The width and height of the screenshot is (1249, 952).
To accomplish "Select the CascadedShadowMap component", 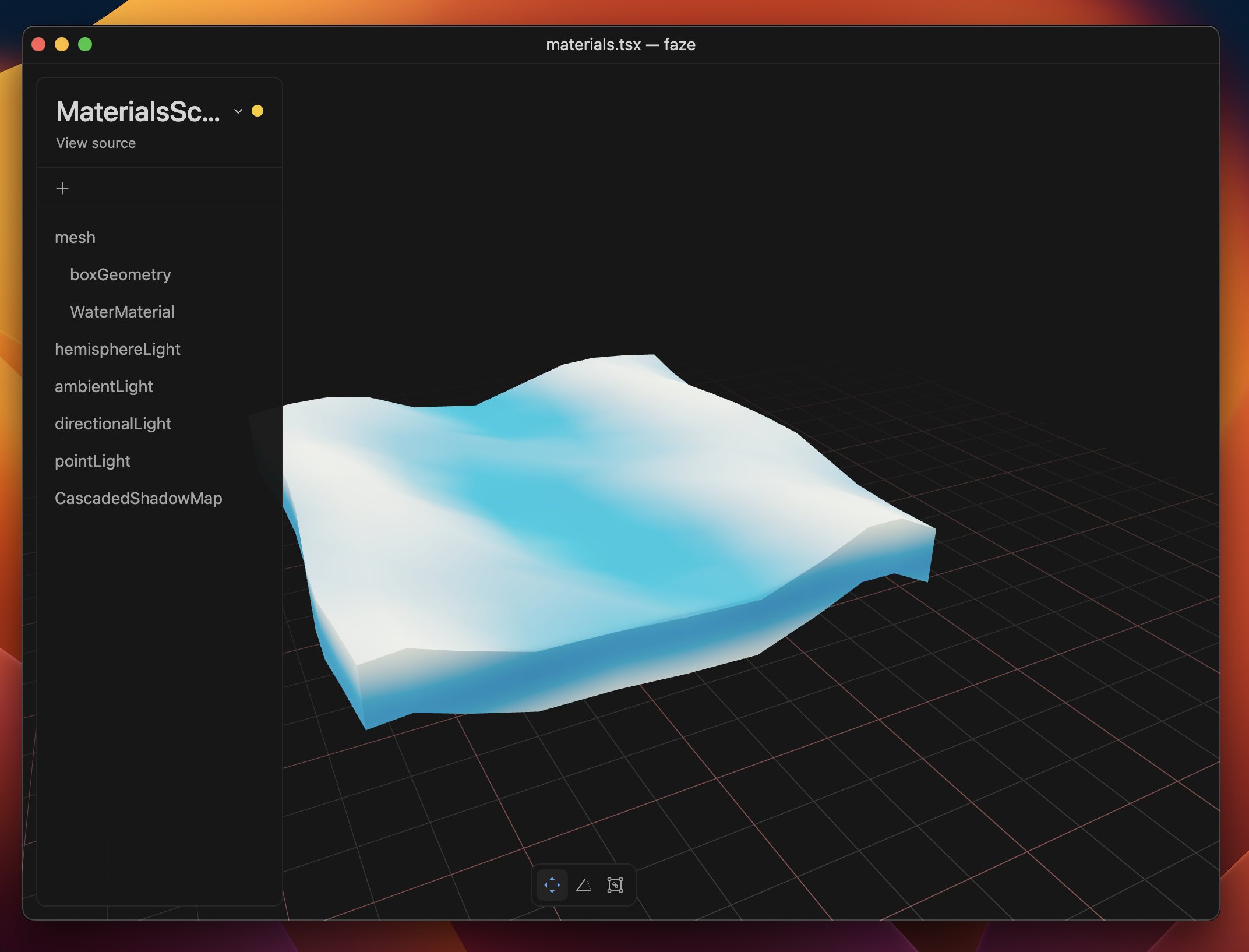I will click(139, 498).
